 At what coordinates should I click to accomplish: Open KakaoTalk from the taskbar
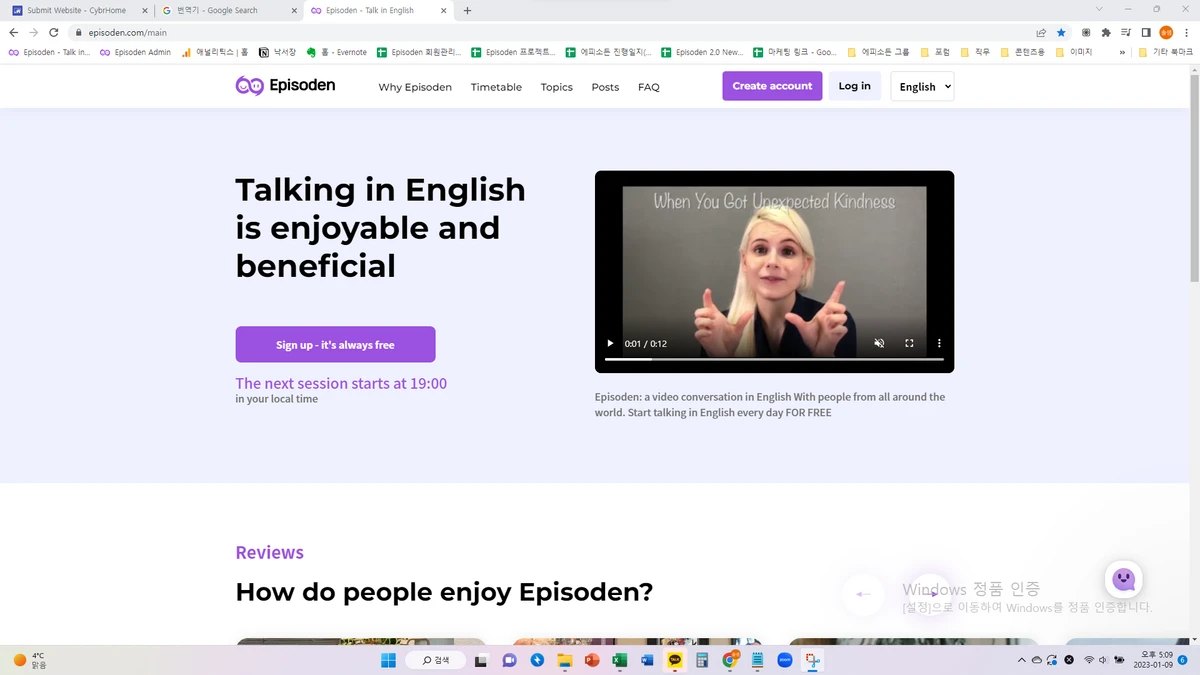point(675,660)
